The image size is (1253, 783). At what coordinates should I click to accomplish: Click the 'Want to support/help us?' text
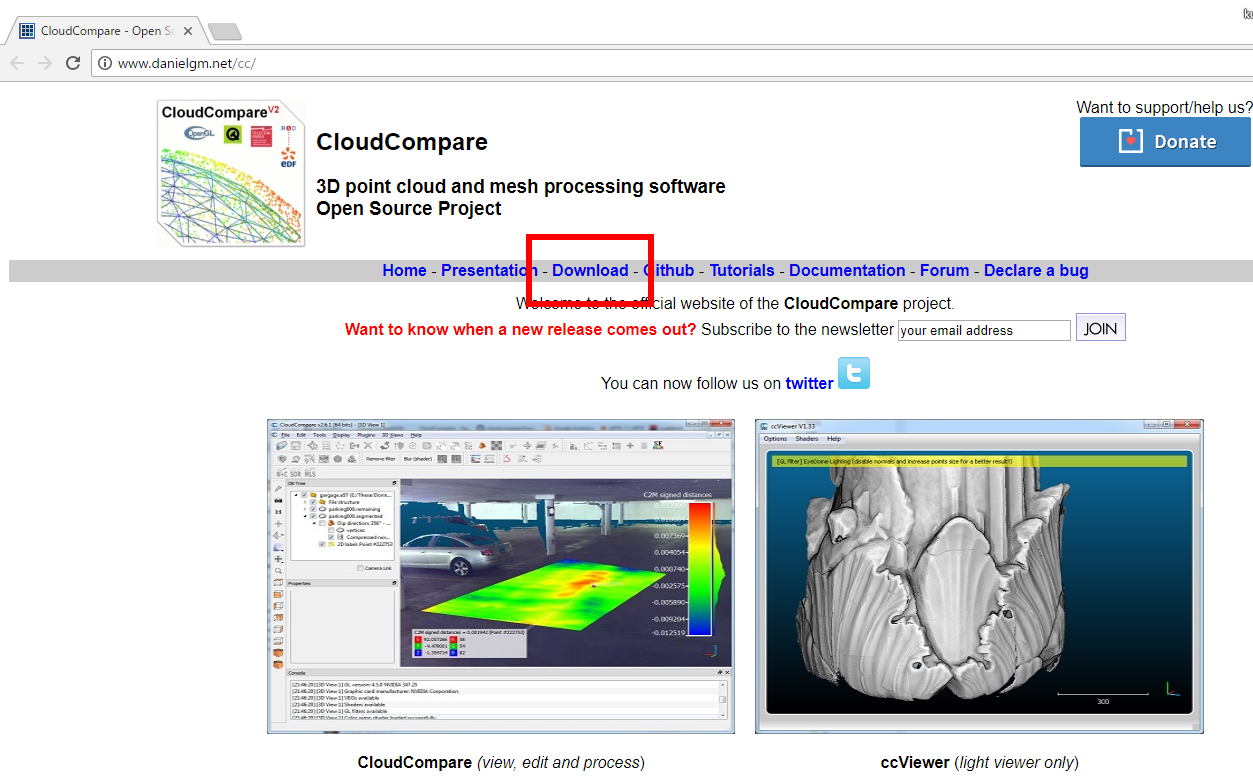[x=1164, y=107]
